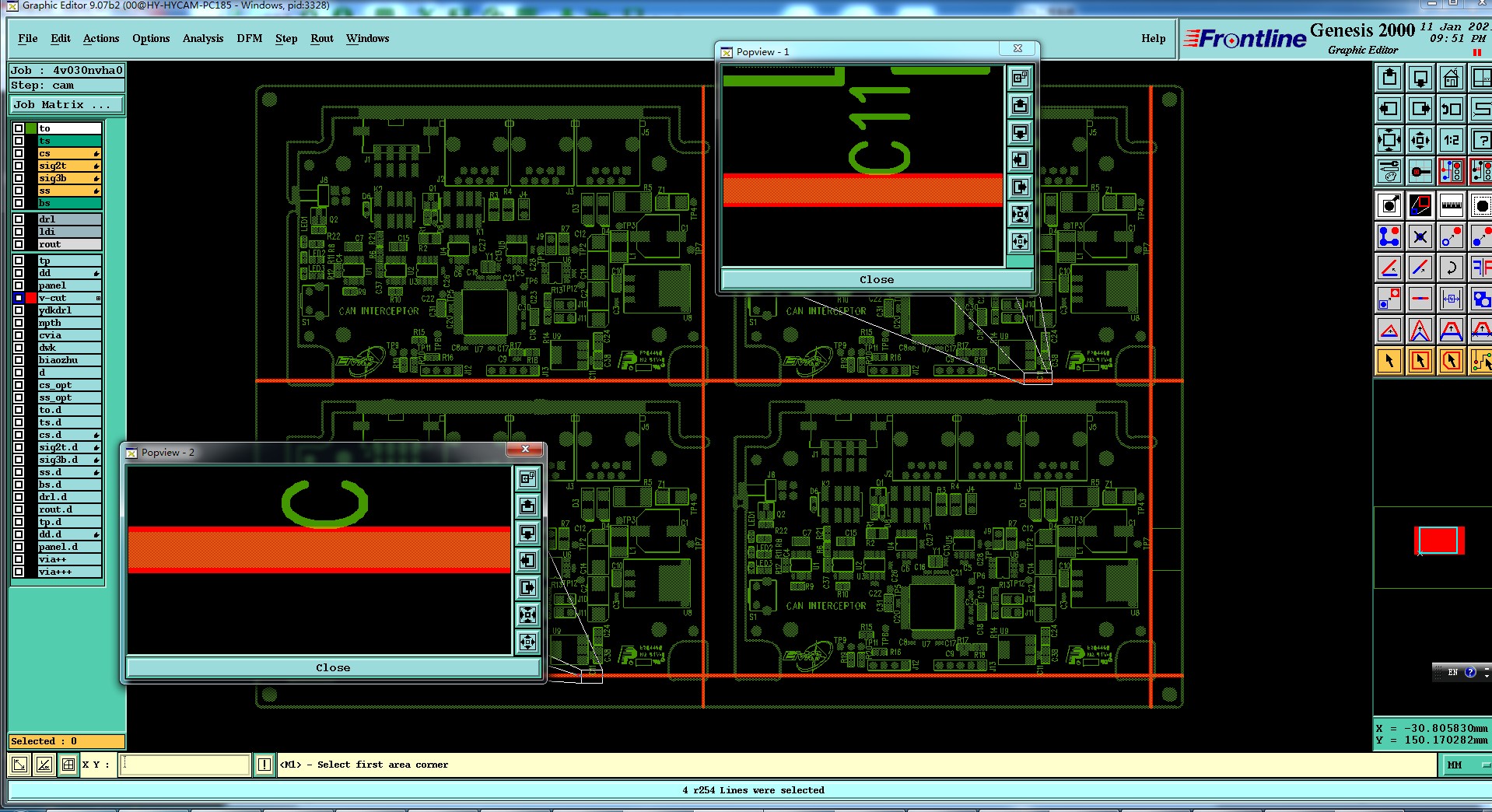Select the red-blue angled line edit tool
1492x812 pixels.
[1389, 268]
